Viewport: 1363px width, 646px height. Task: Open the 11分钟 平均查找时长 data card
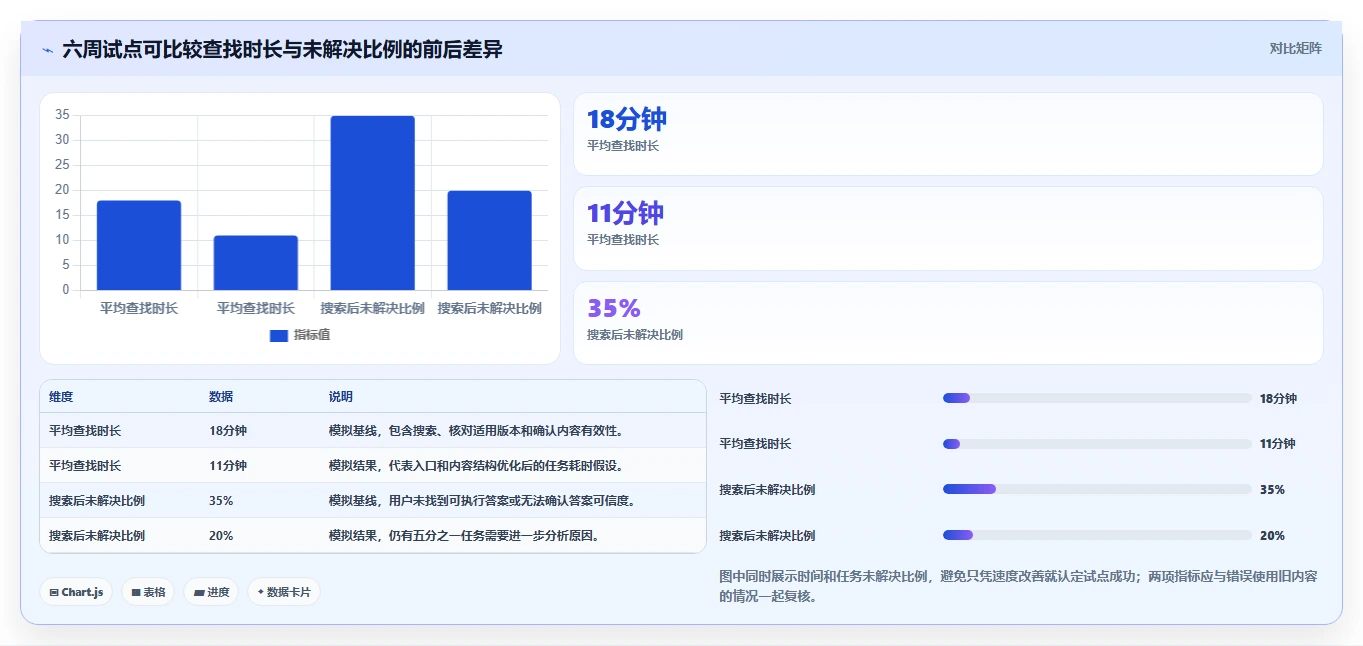click(x=948, y=228)
